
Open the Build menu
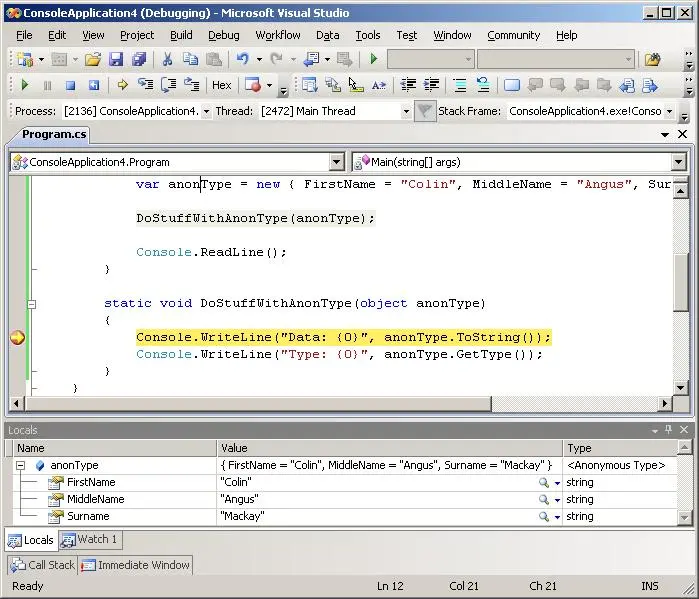(x=181, y=35)
